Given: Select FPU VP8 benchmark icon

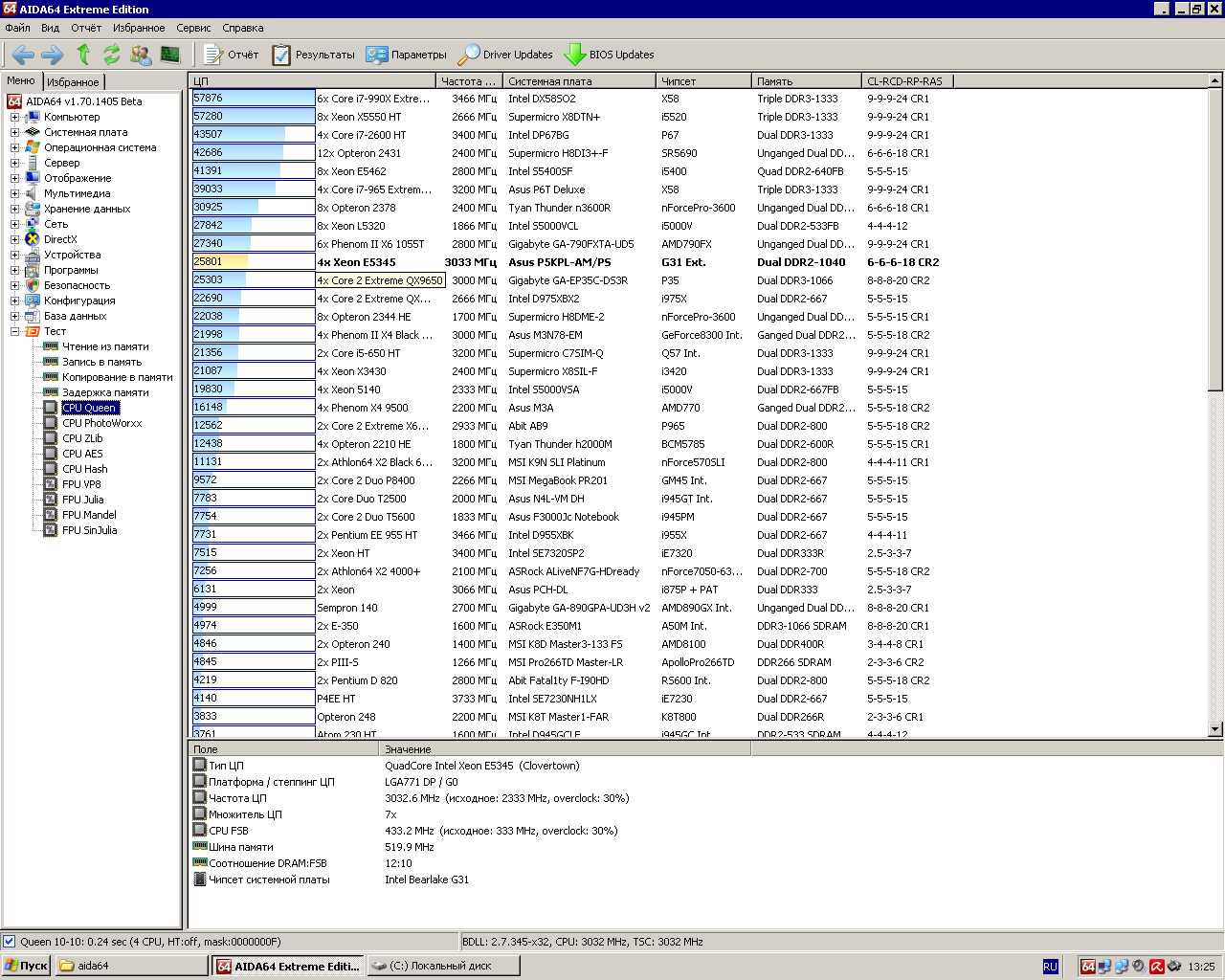Looking at the screenshot, I should click(x=51, y=484).
